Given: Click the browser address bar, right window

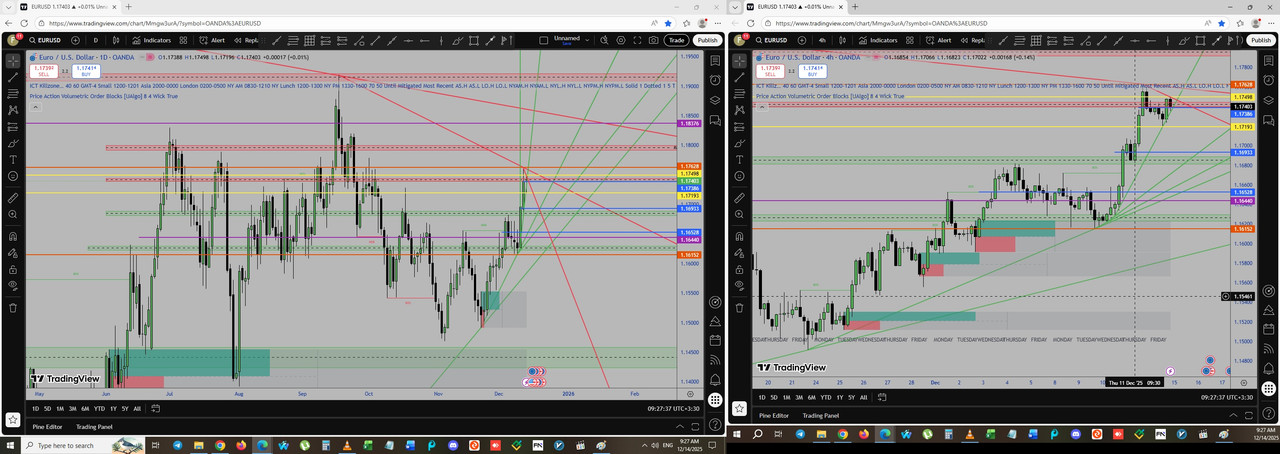Looking at the screenshot, I should 995,23.
